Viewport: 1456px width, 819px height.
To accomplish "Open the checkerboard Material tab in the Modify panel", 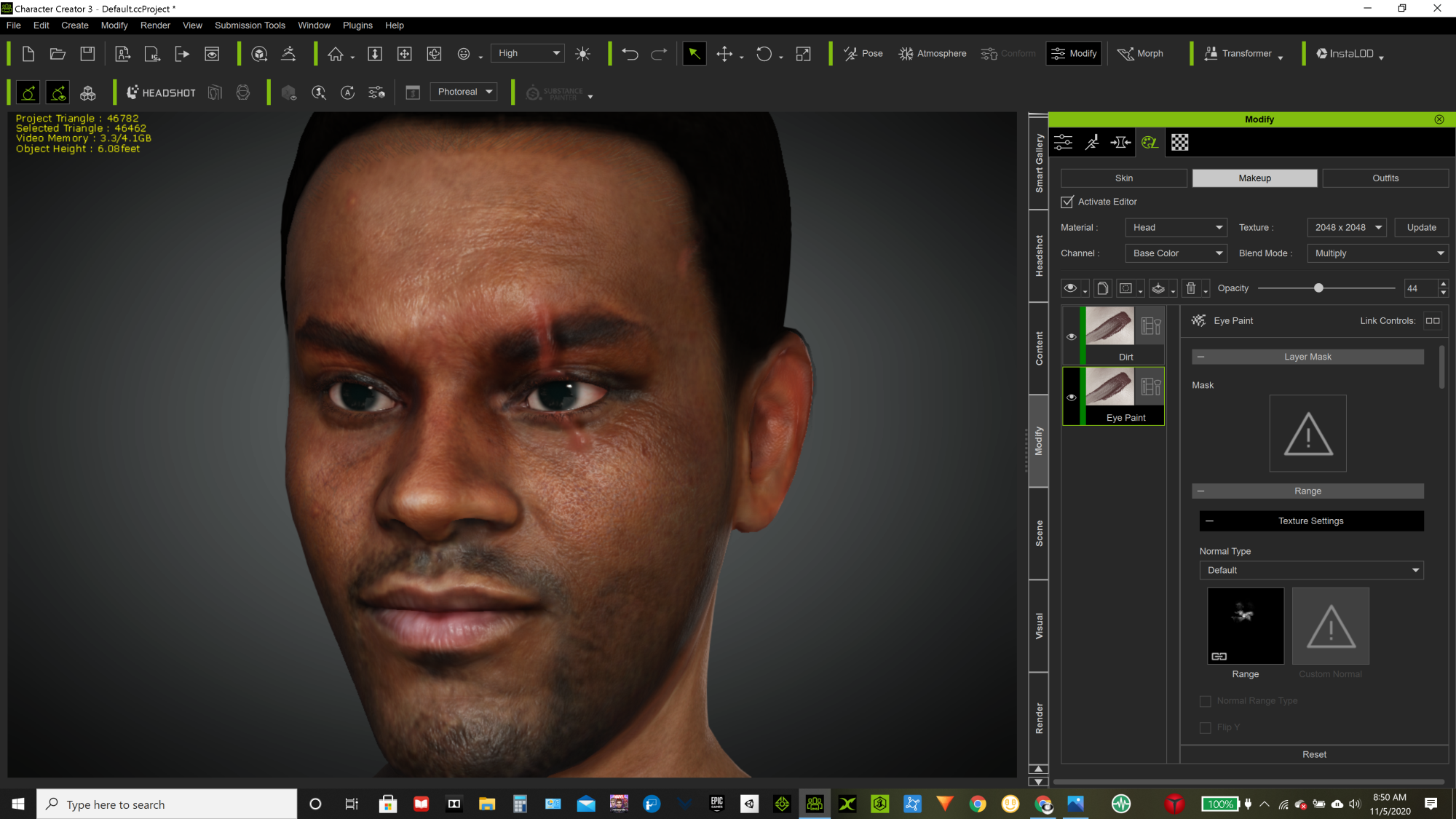I will 1180,143.
